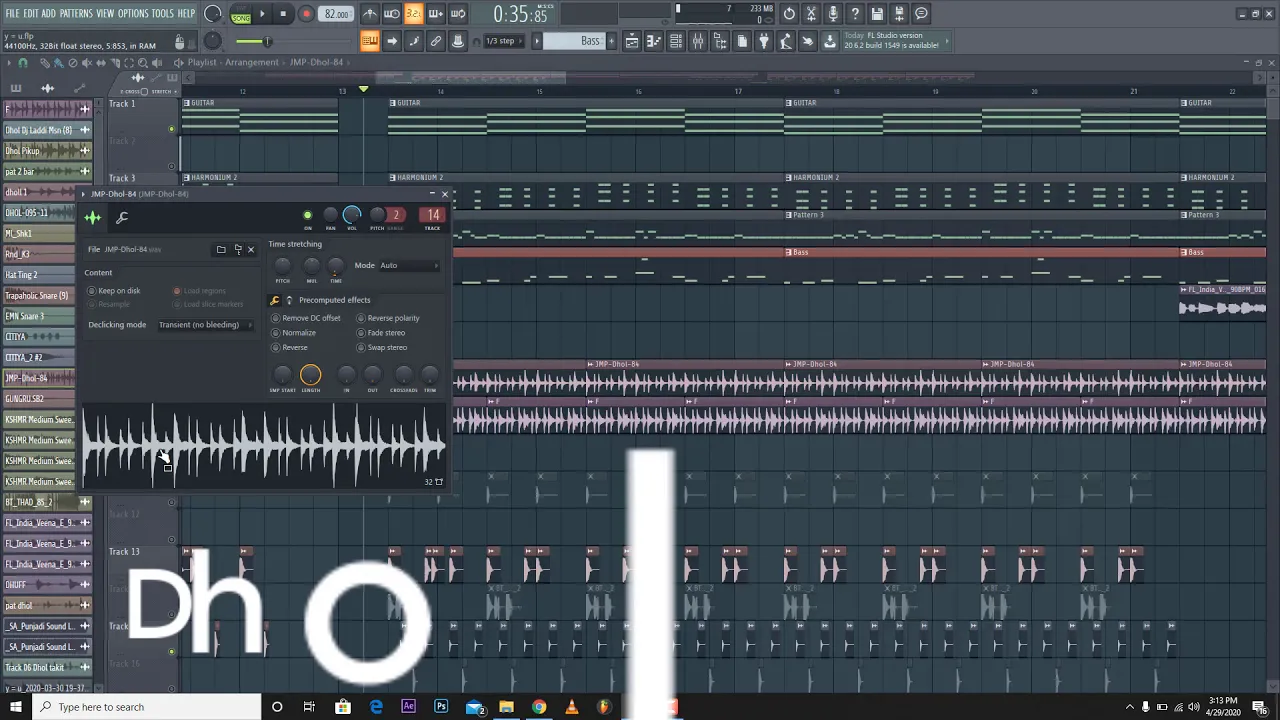Select the GUNGRU SB2 clip in picker
Image resolution: width=1280 pixels, height=720 pixels.
tap(40, 399)
